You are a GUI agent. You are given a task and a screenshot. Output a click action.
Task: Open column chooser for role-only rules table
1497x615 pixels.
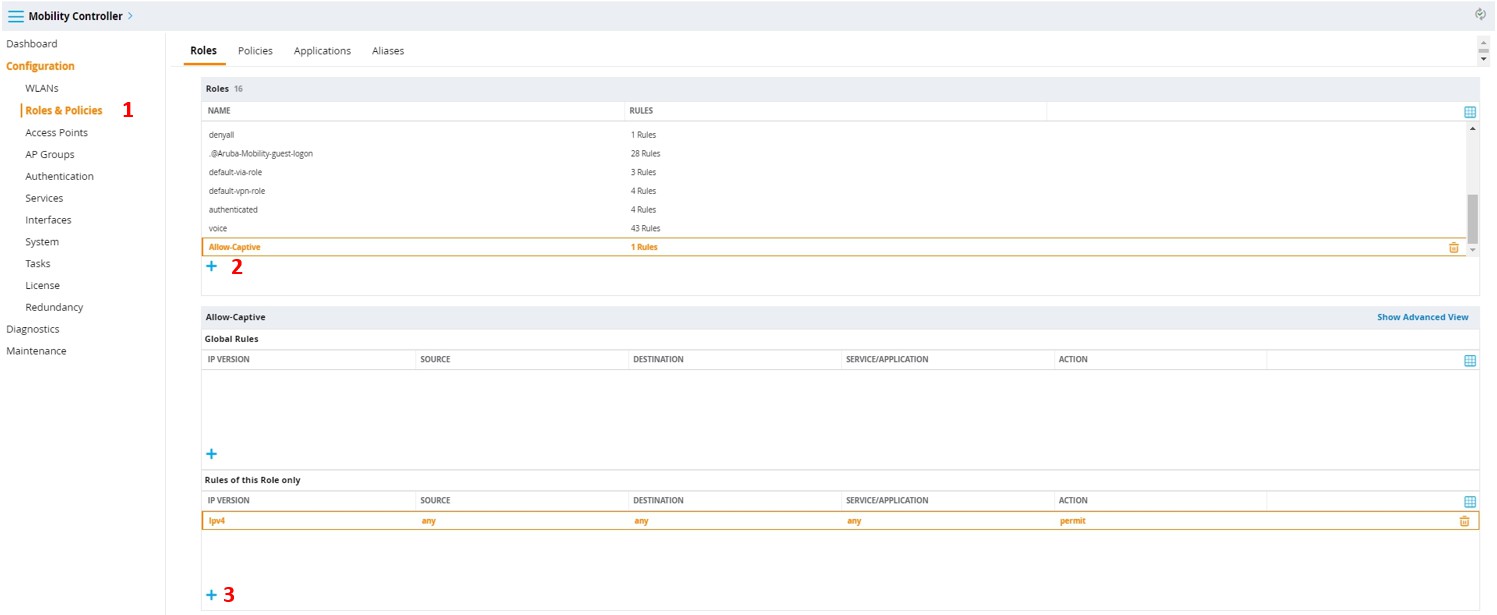click(1469, 501)
